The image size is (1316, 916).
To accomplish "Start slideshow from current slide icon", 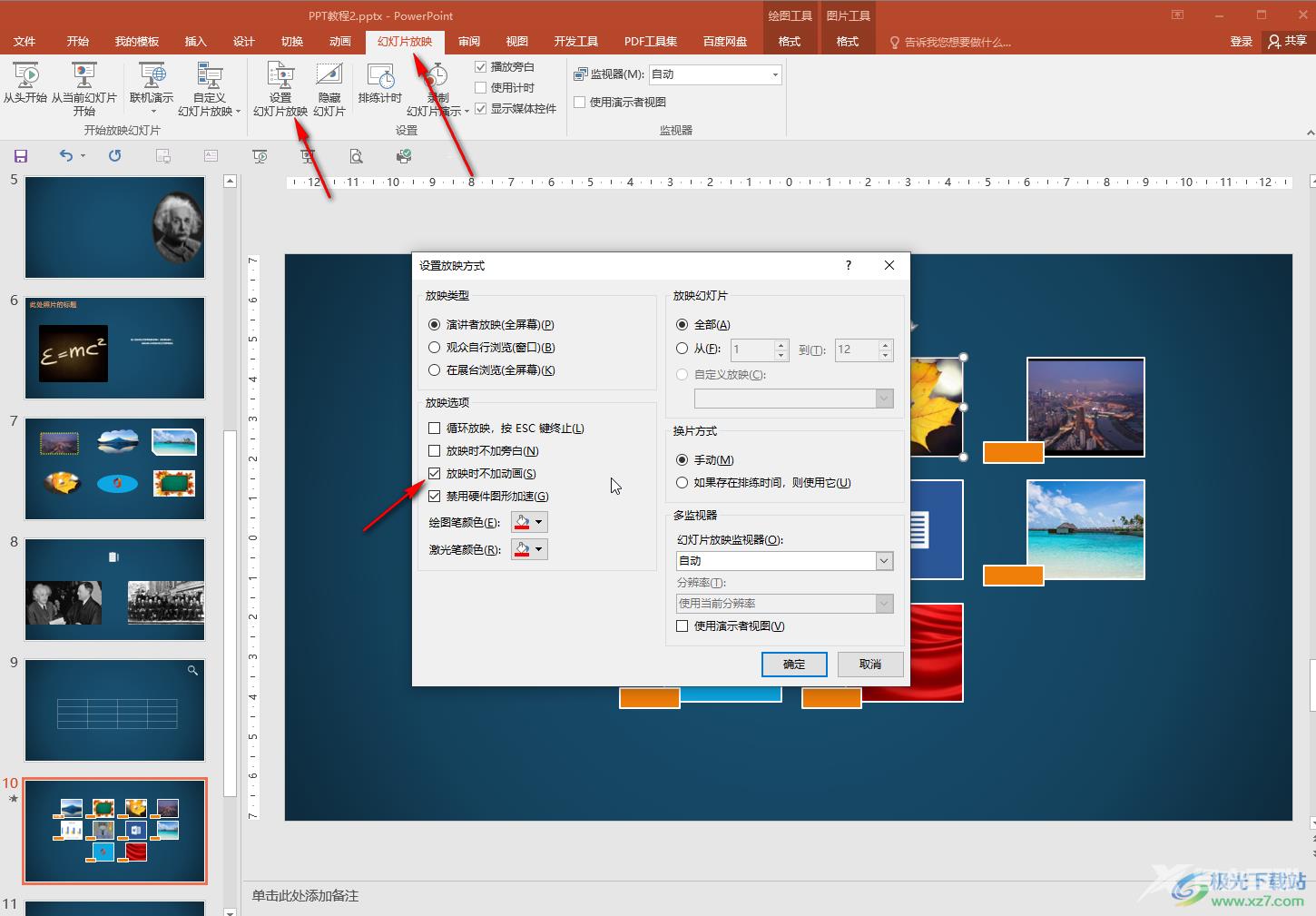I will coord(83,75).
